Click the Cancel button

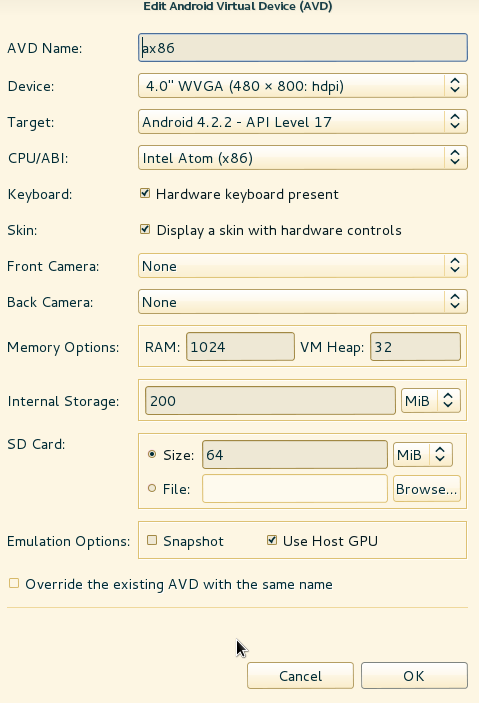(300, 676)
